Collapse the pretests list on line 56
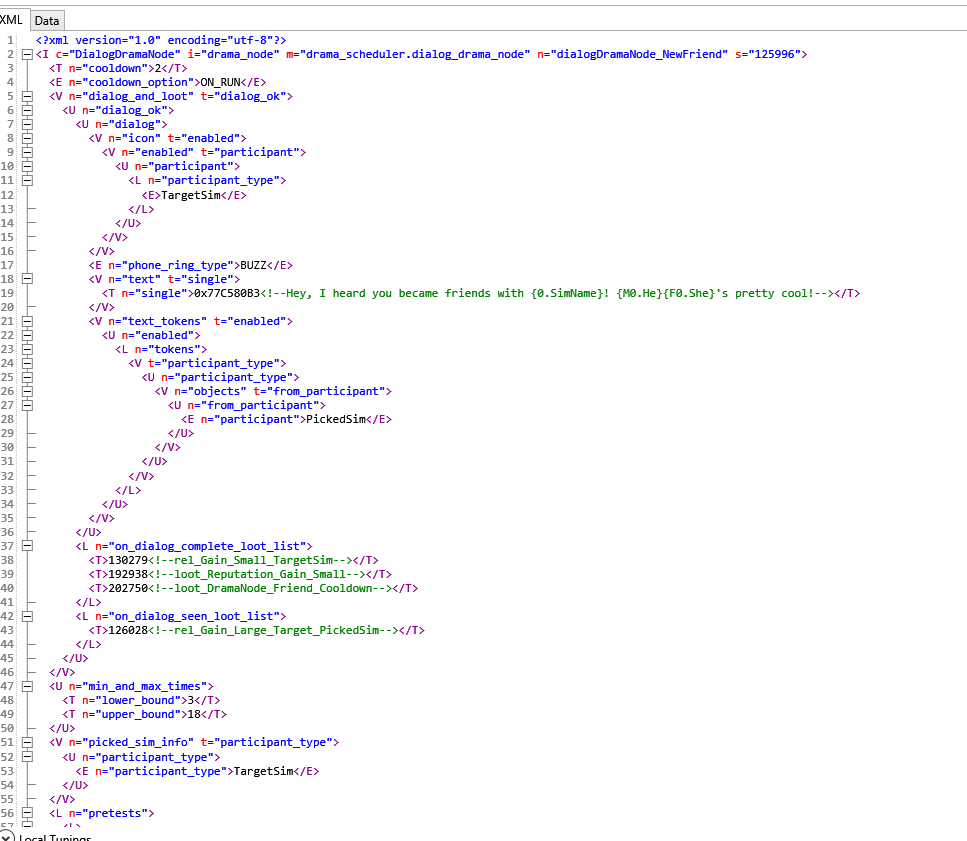 pyautogui.click(x=27, y=813)
